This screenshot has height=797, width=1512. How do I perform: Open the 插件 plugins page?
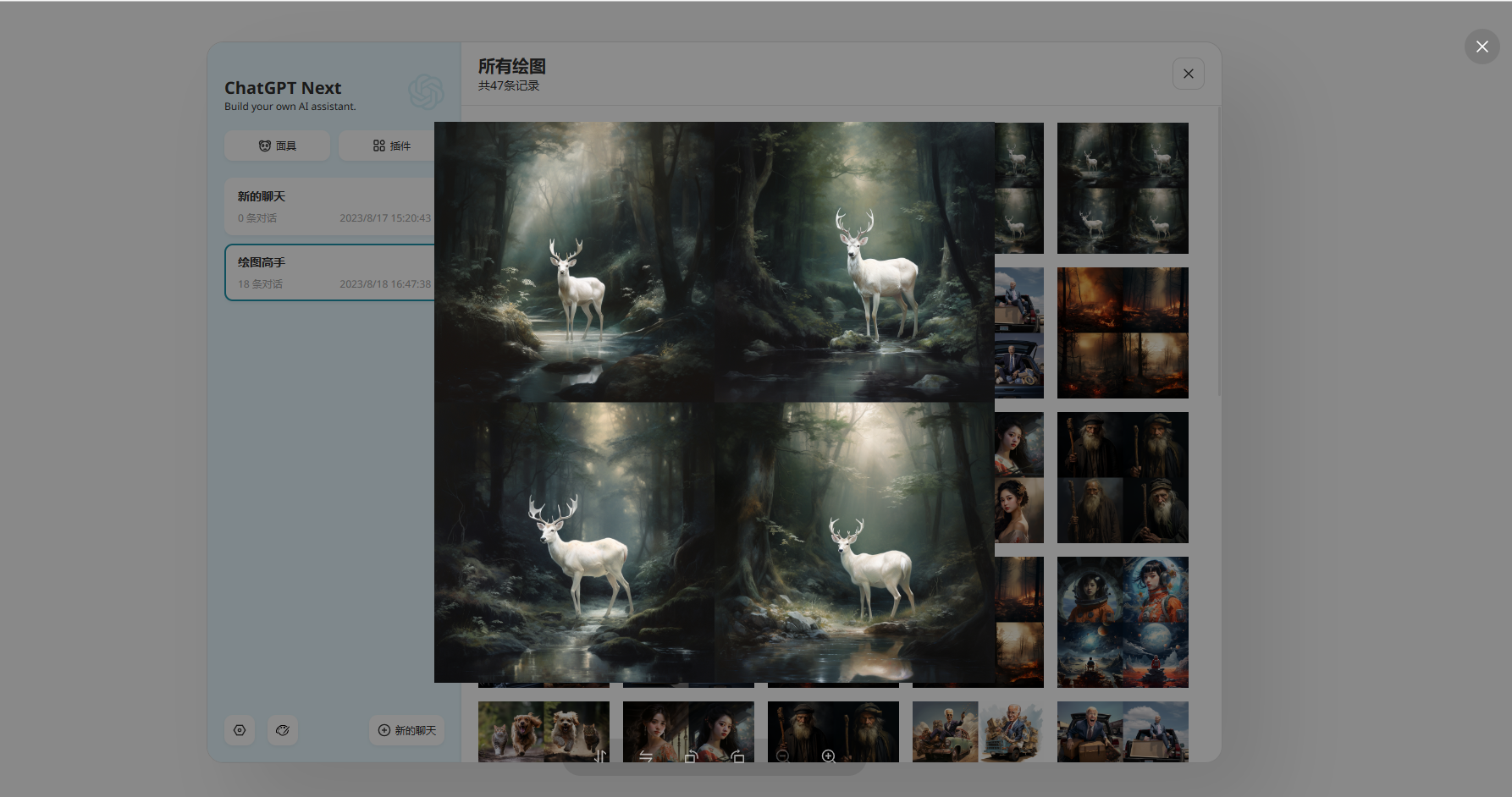(x=387, y=146)
